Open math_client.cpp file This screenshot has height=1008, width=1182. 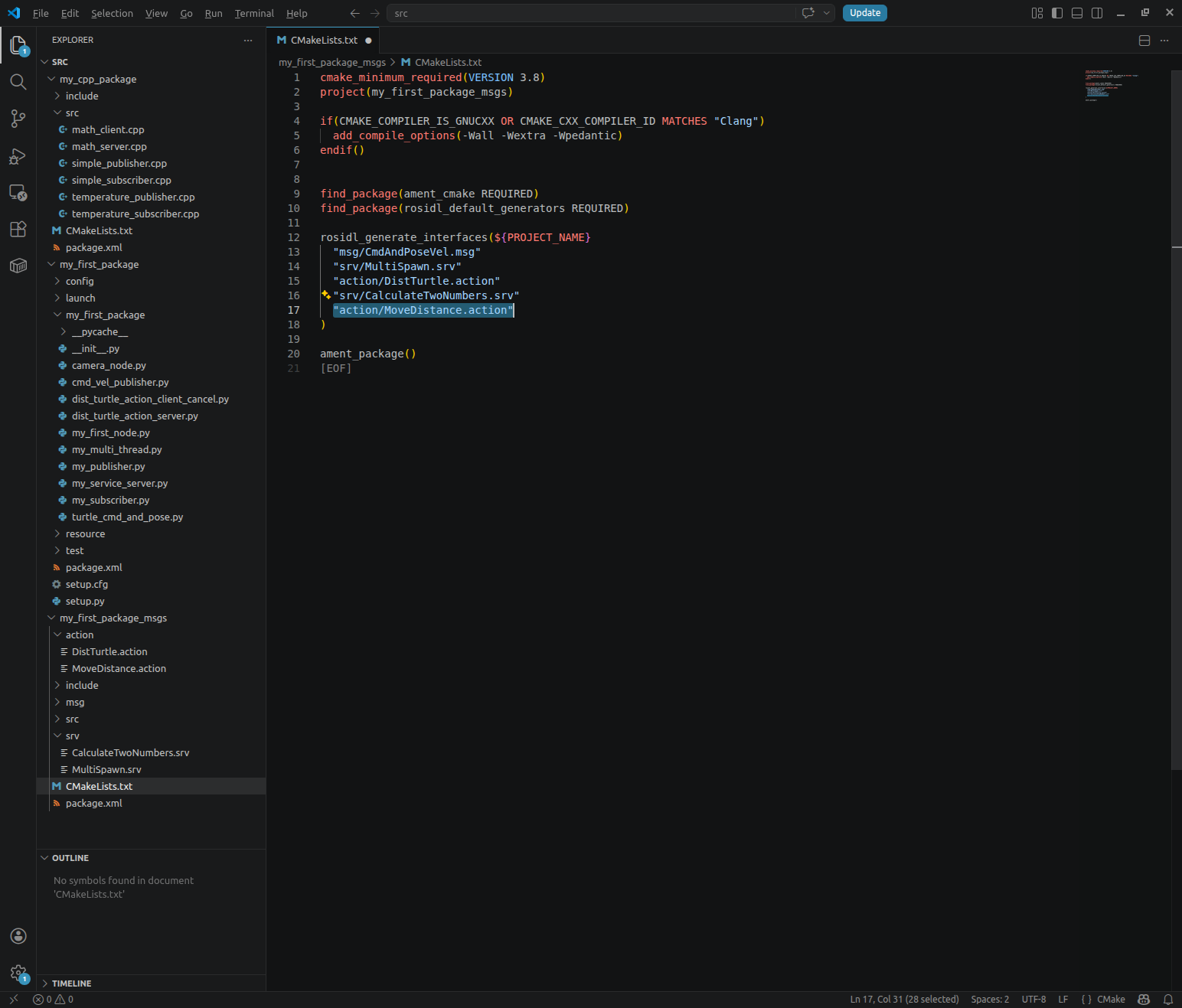tap(108, 129)
